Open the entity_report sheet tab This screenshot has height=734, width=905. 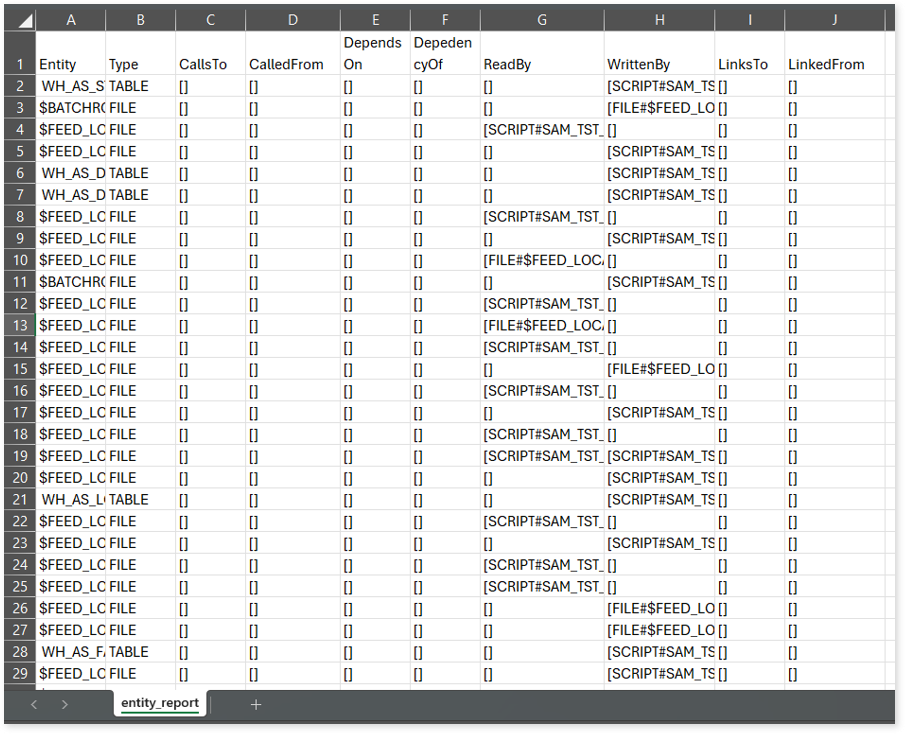point(160,703)
